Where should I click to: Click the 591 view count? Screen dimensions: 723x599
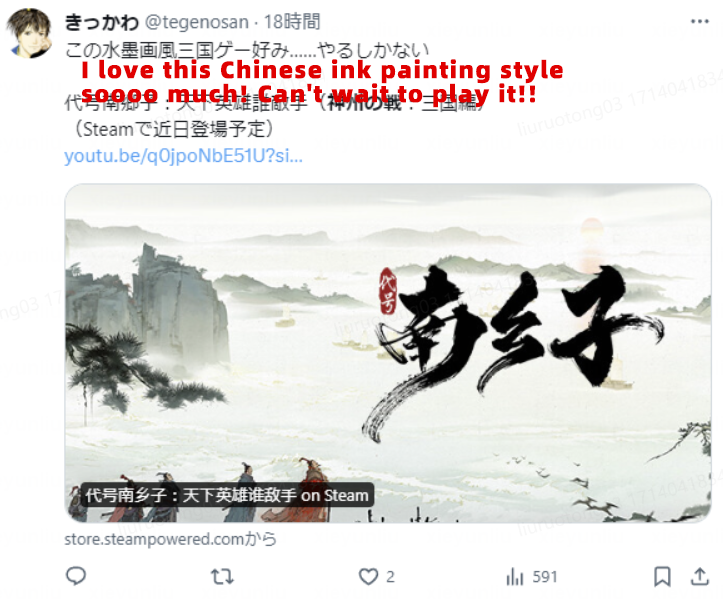point(545,577)
